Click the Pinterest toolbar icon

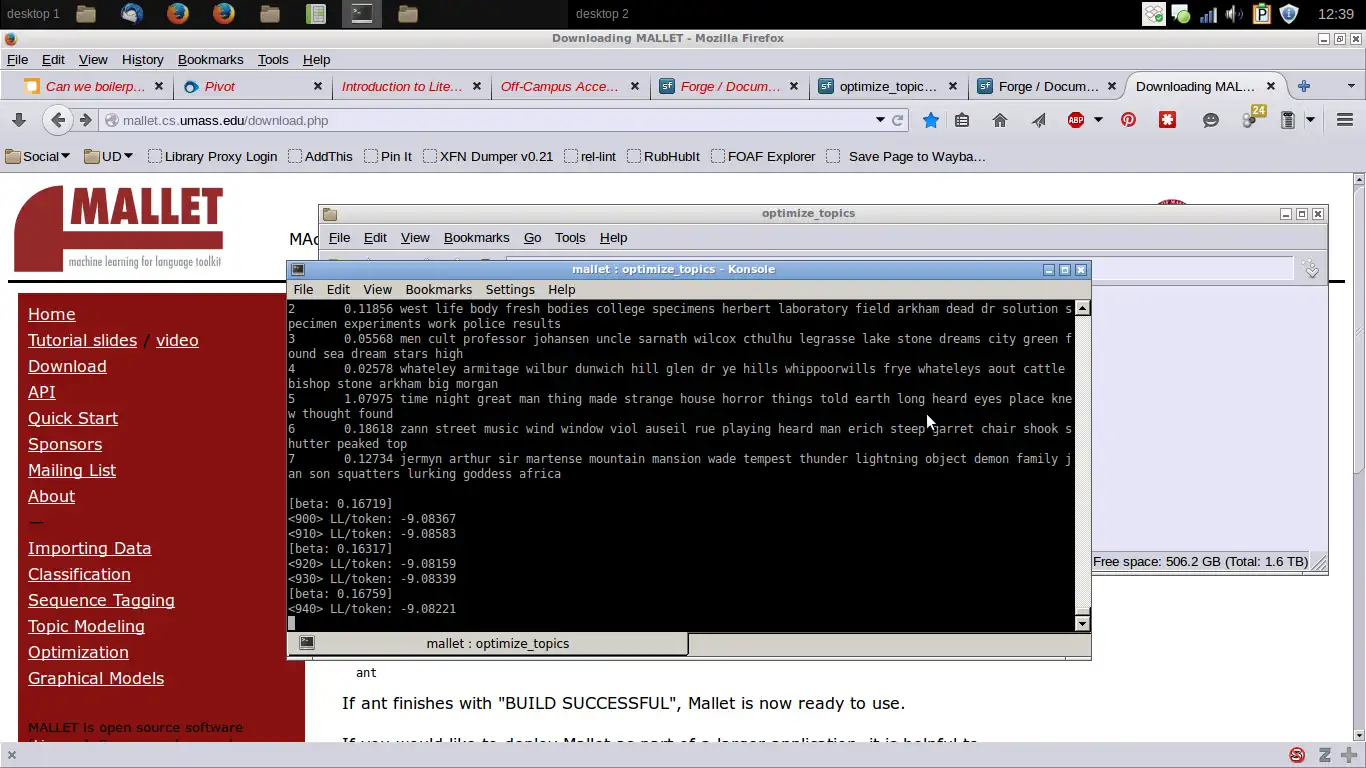point(1128,120)
